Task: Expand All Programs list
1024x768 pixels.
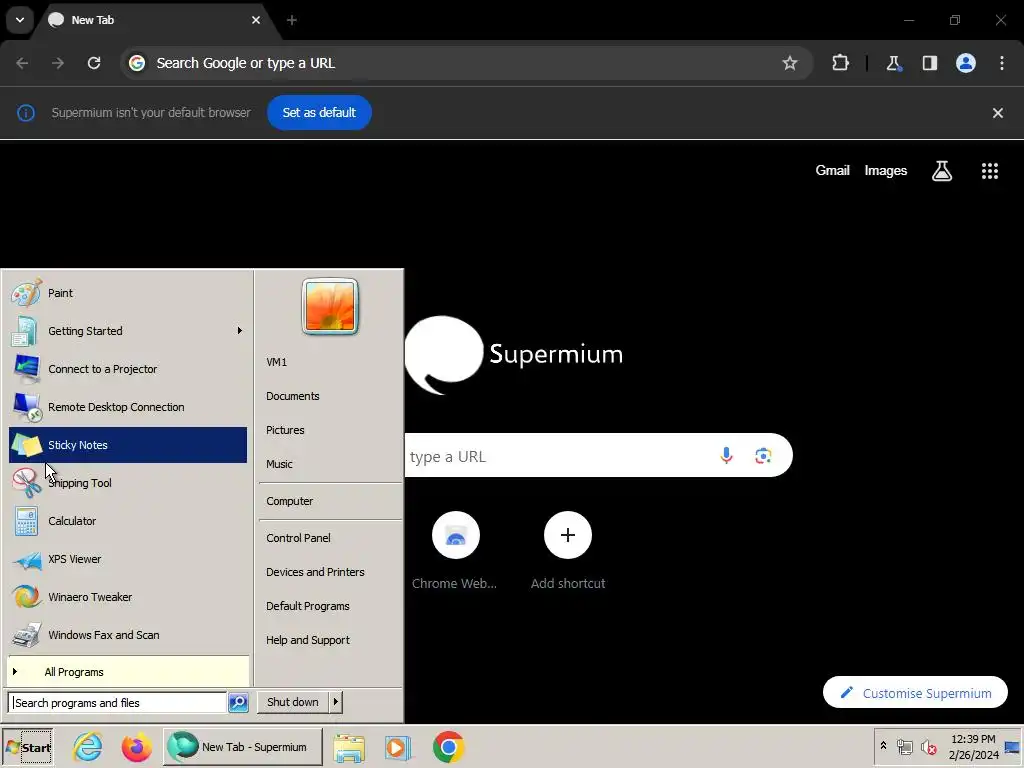Action: click(x=128, y=672)
